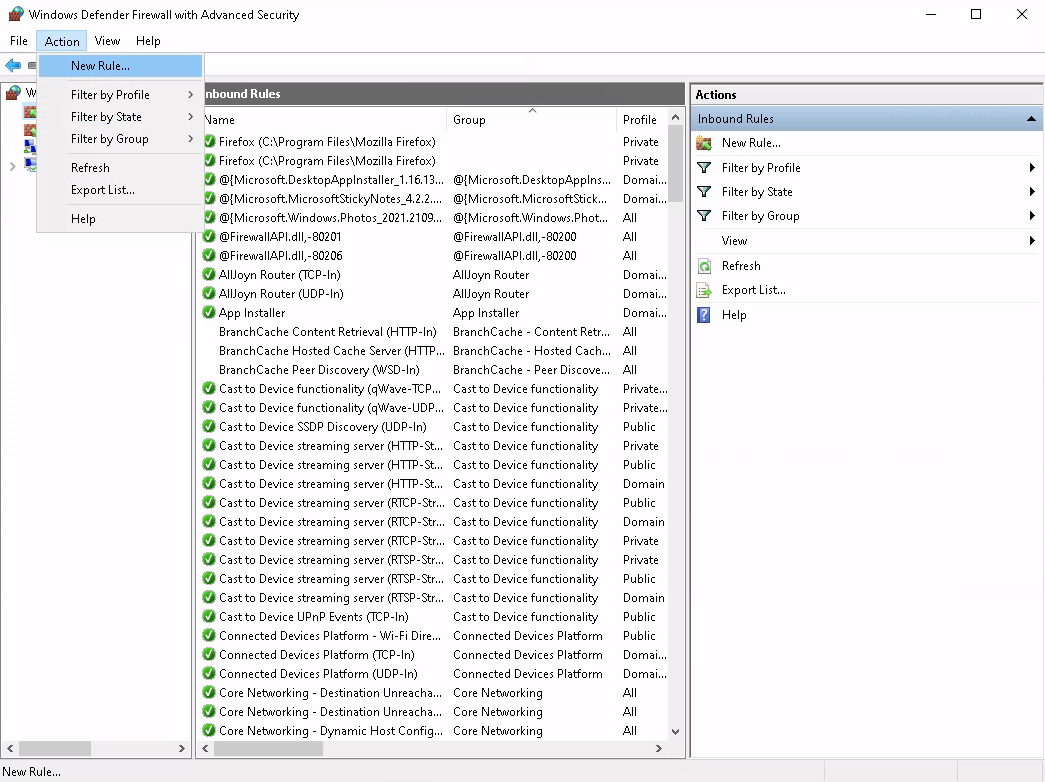Close the Action menu via its header
The height and width of the screenshot is (782, 1045).
click(x=62, y=41)
